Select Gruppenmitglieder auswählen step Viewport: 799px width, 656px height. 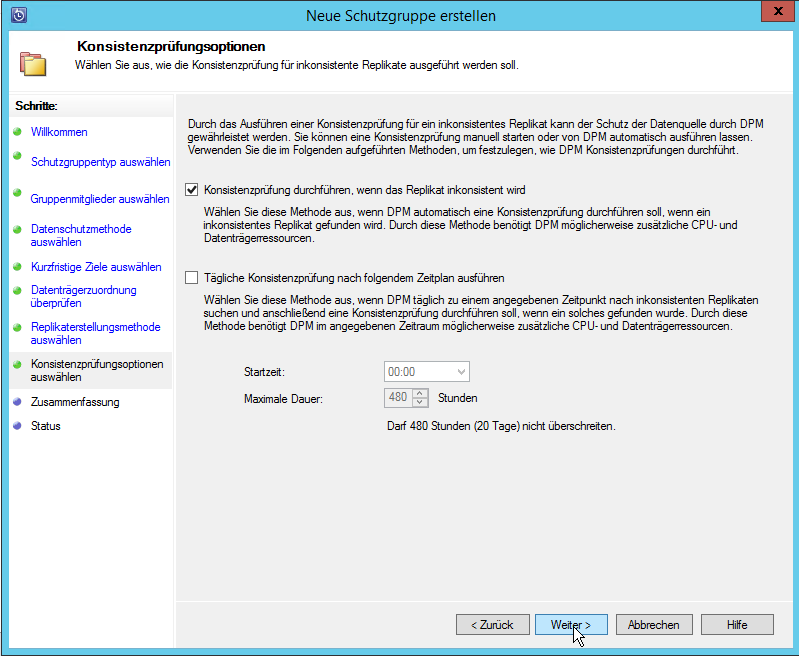click(100, 199)
